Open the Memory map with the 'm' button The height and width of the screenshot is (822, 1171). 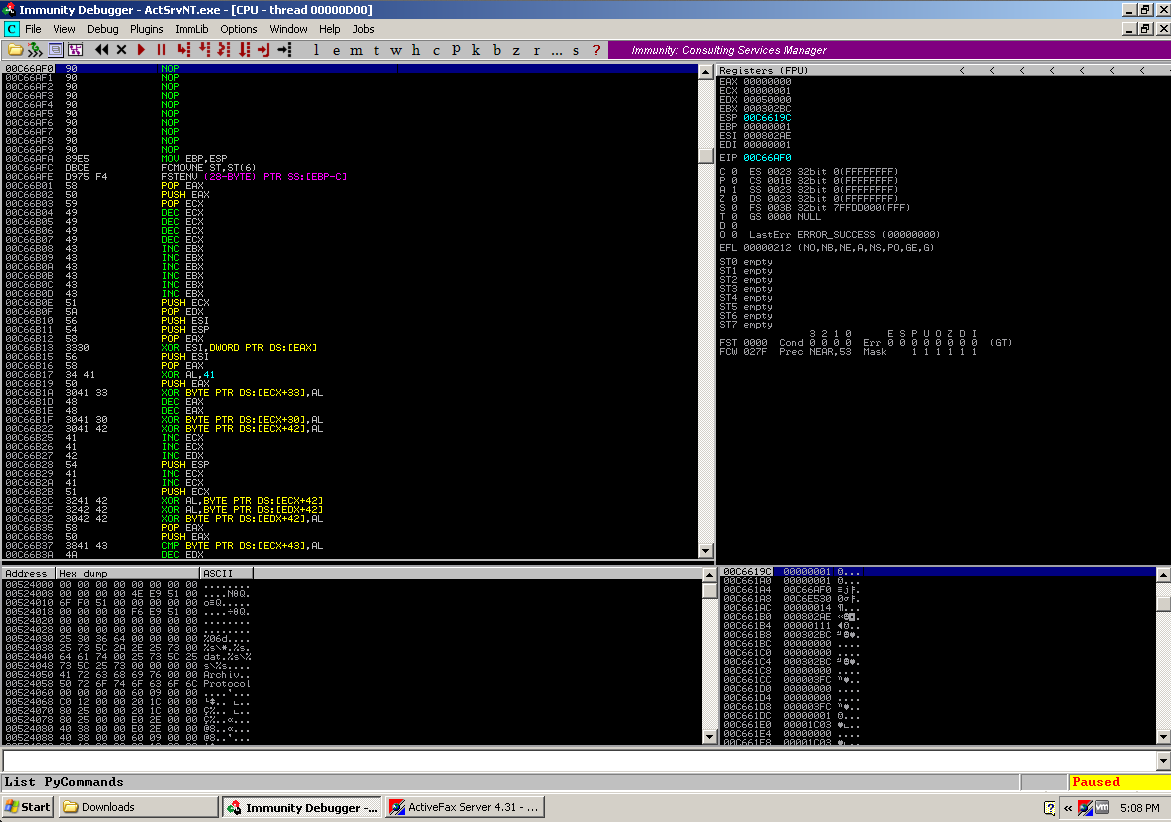pyautogui.click(x=356, y=50)
